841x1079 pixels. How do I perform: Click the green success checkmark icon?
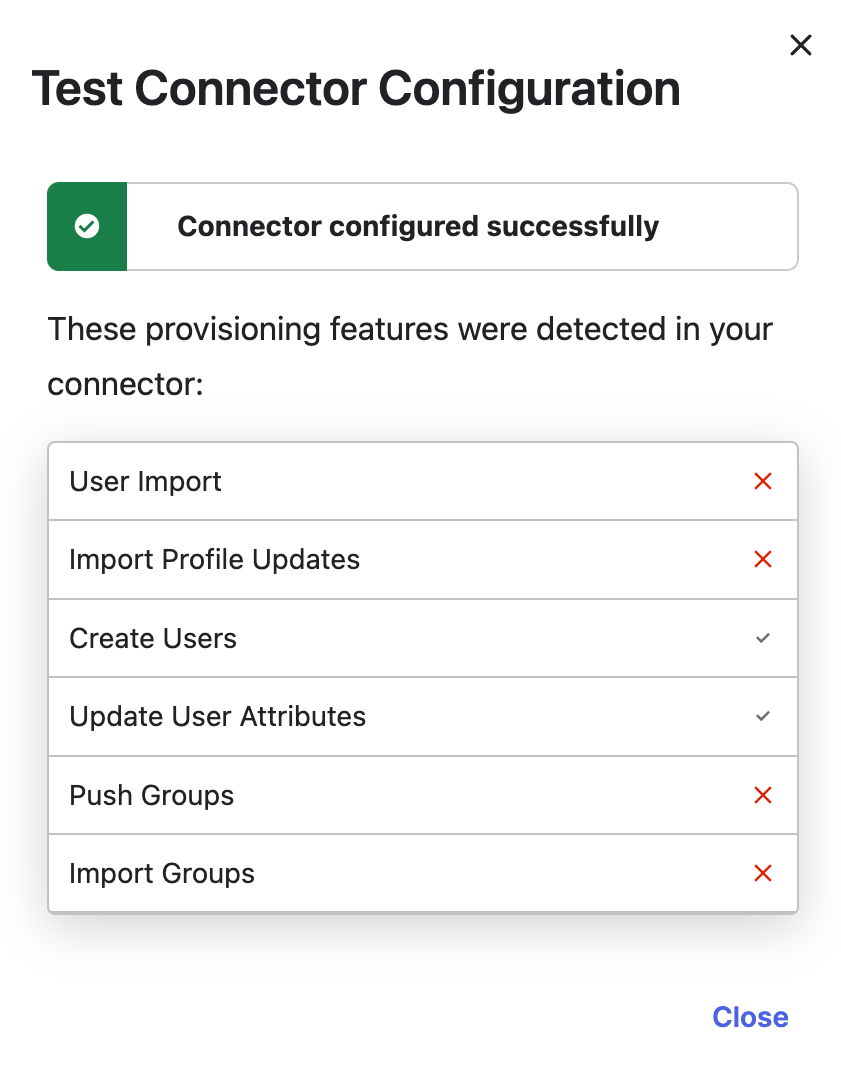(x=87, y=226)
